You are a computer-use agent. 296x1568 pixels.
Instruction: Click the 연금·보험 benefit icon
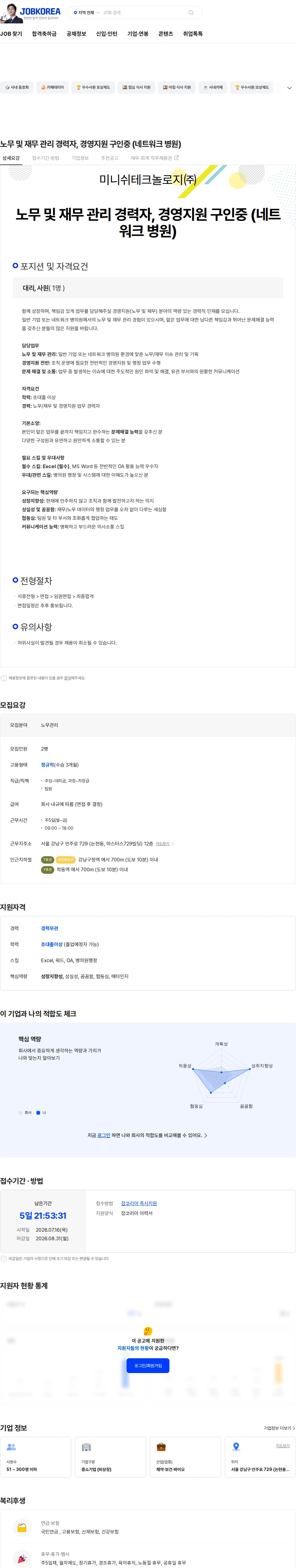22,1528
